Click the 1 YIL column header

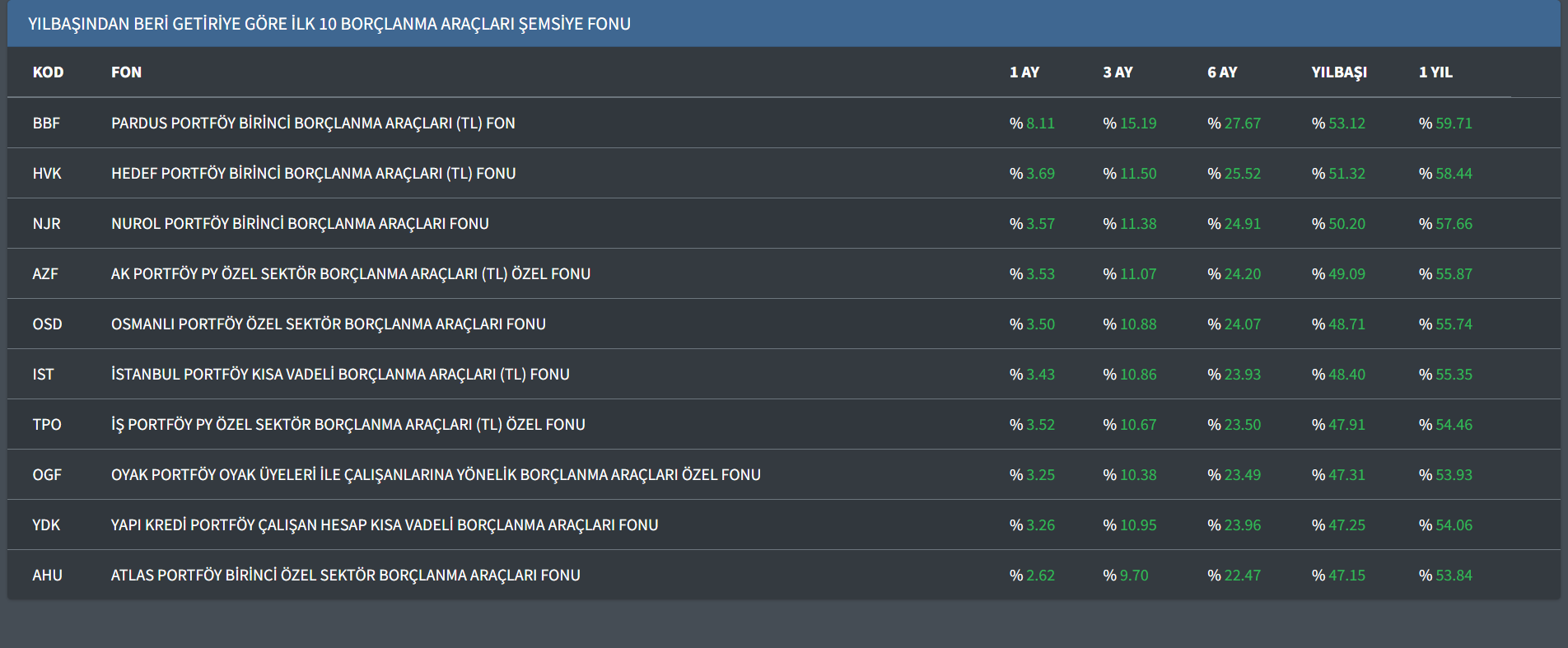coord(1435,72)
